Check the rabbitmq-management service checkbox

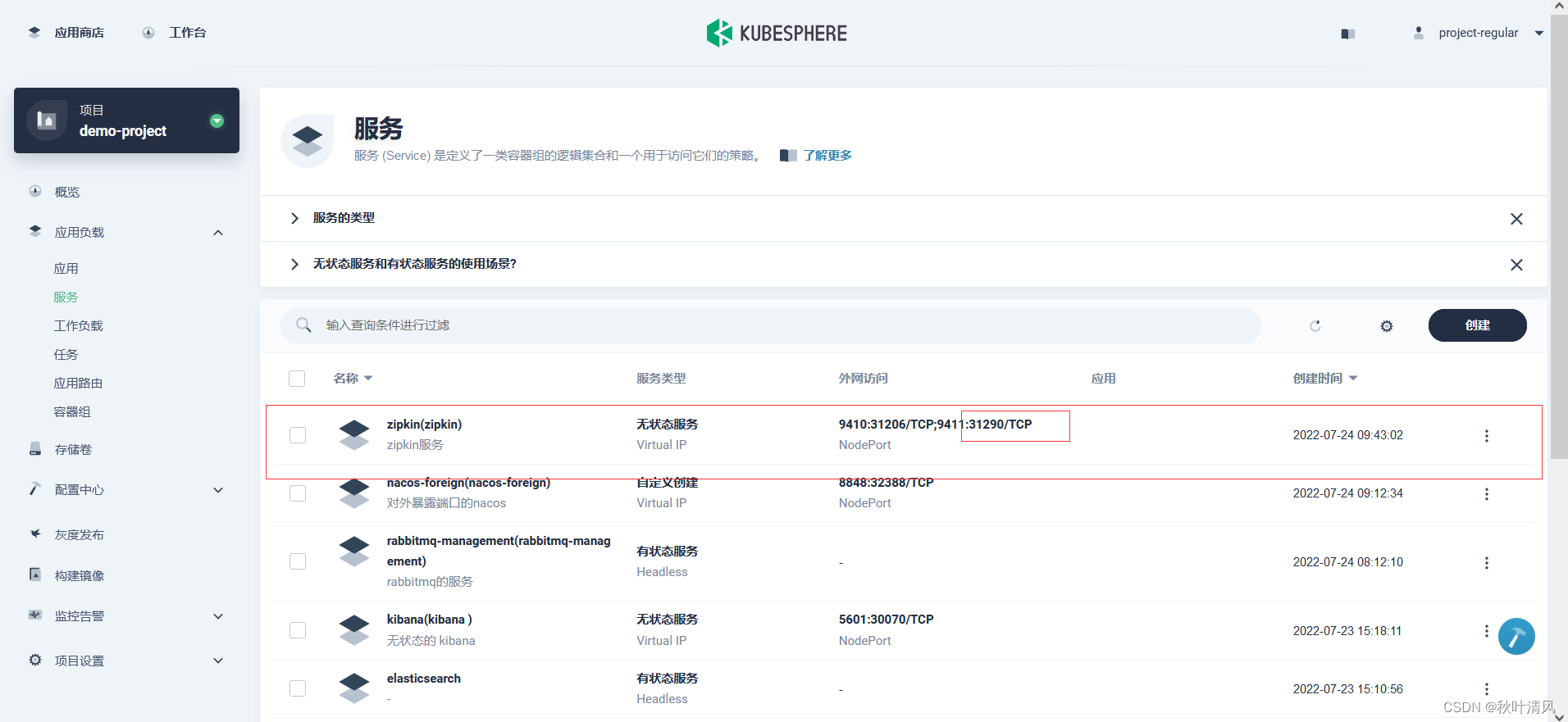pyautogui.click(x=298, y=561)
